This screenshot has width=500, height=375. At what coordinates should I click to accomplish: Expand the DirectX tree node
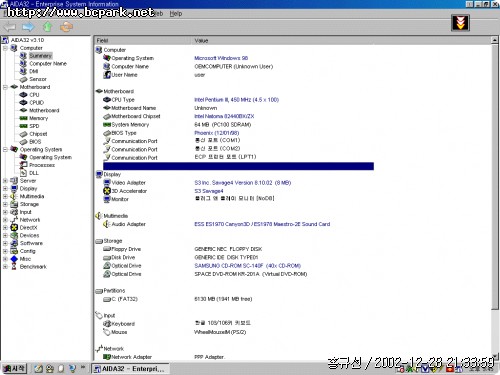5,227
